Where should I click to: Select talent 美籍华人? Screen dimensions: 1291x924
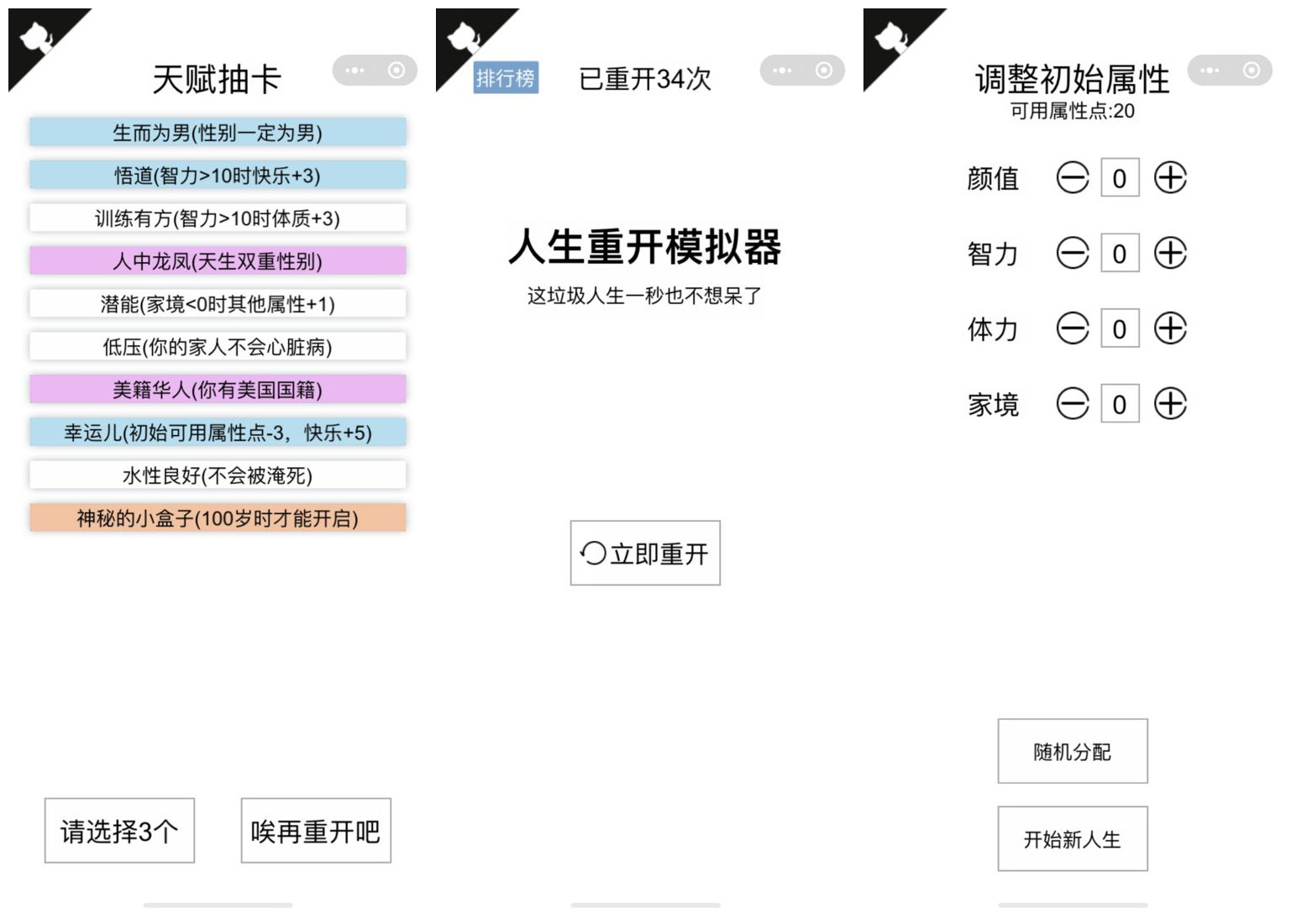[218, 390]
